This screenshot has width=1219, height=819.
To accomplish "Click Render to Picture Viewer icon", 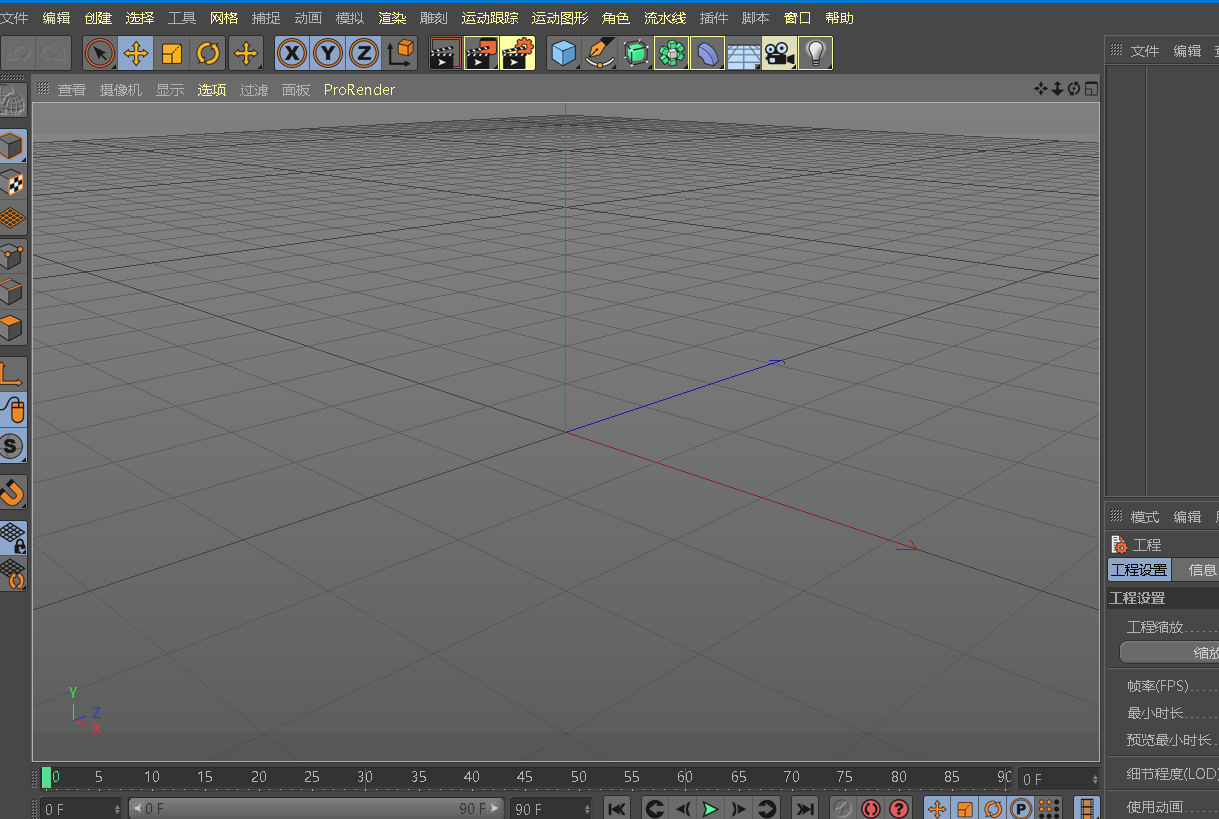I will 481,53.
